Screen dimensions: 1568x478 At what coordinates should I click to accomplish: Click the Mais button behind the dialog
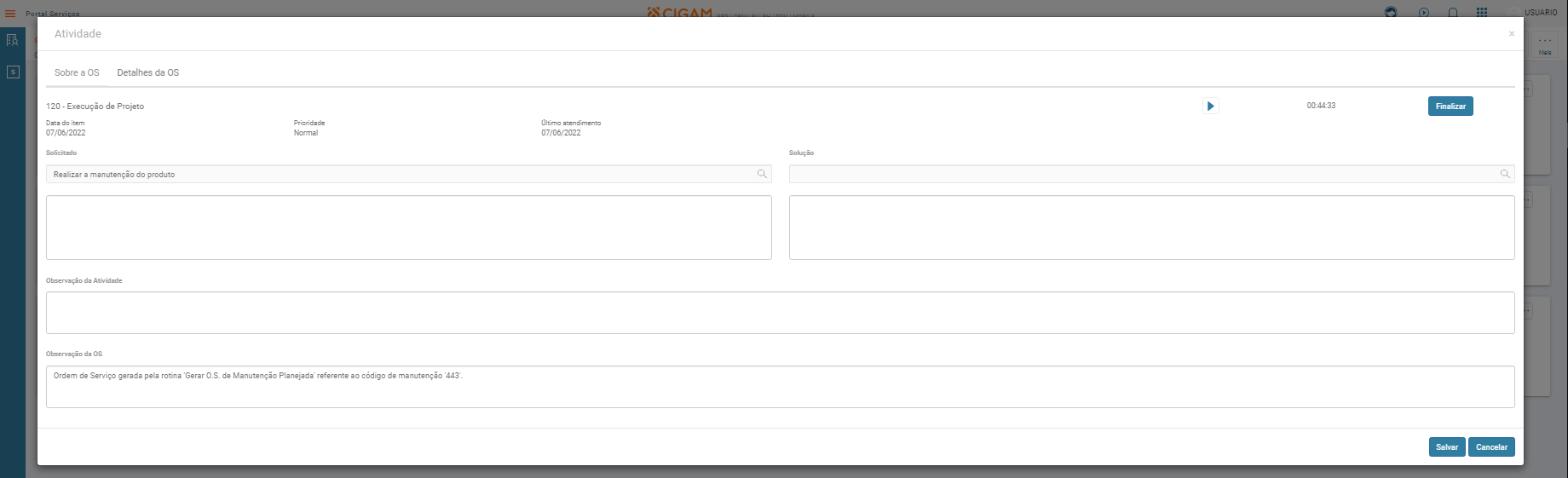(x=1545, y=46)
